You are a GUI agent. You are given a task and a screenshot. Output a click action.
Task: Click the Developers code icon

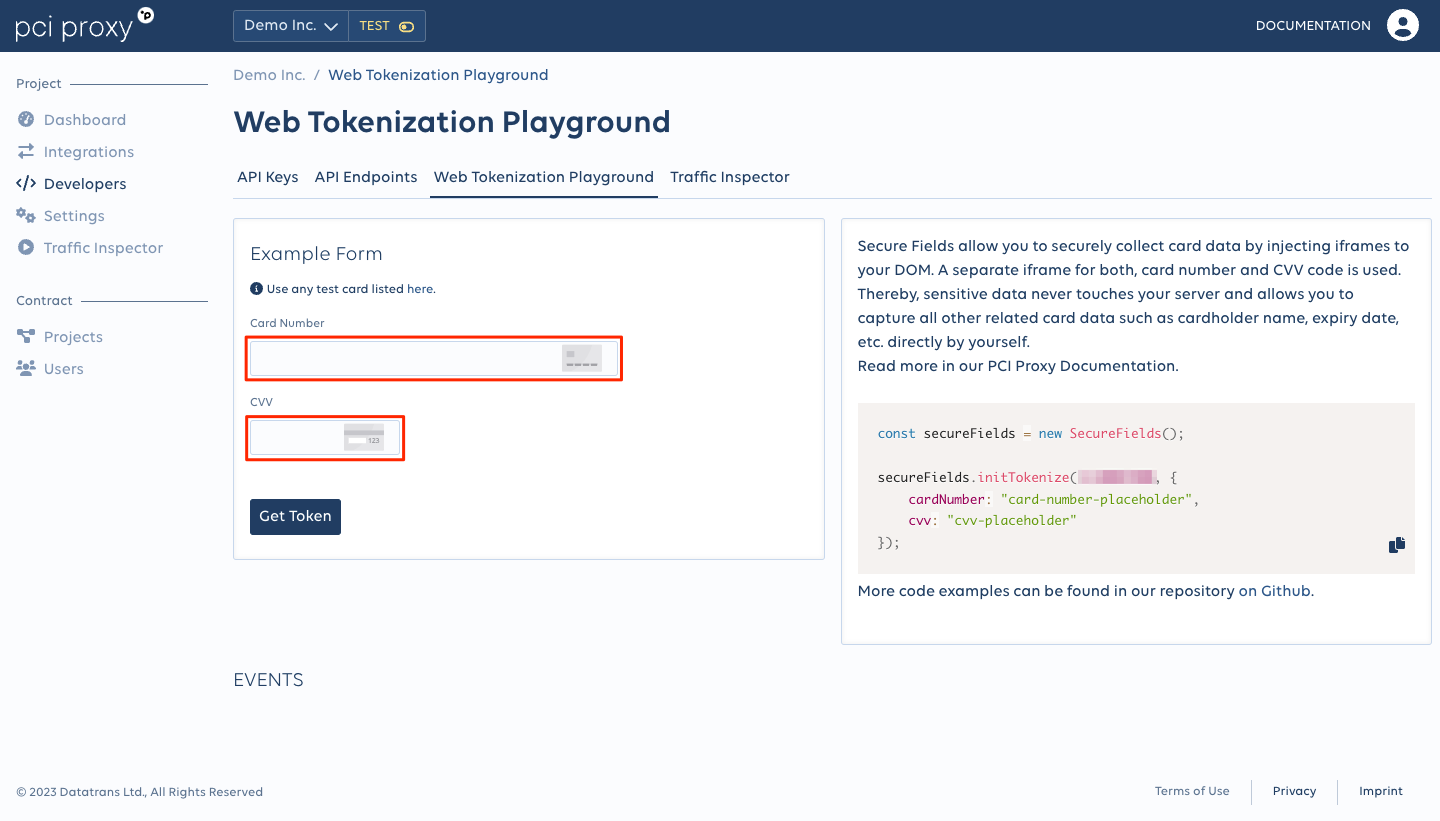[26, 184]
